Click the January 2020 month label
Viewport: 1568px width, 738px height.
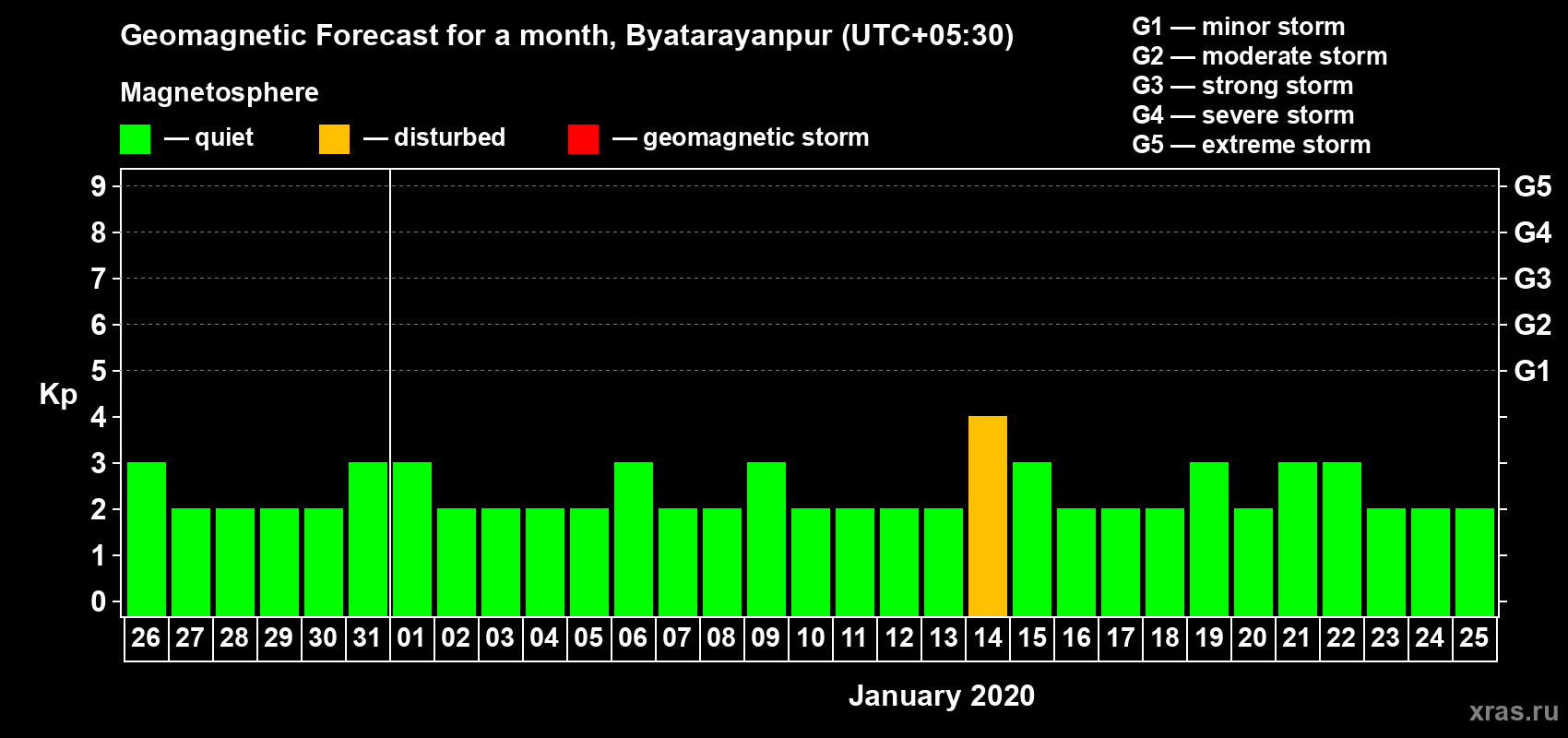942,696
